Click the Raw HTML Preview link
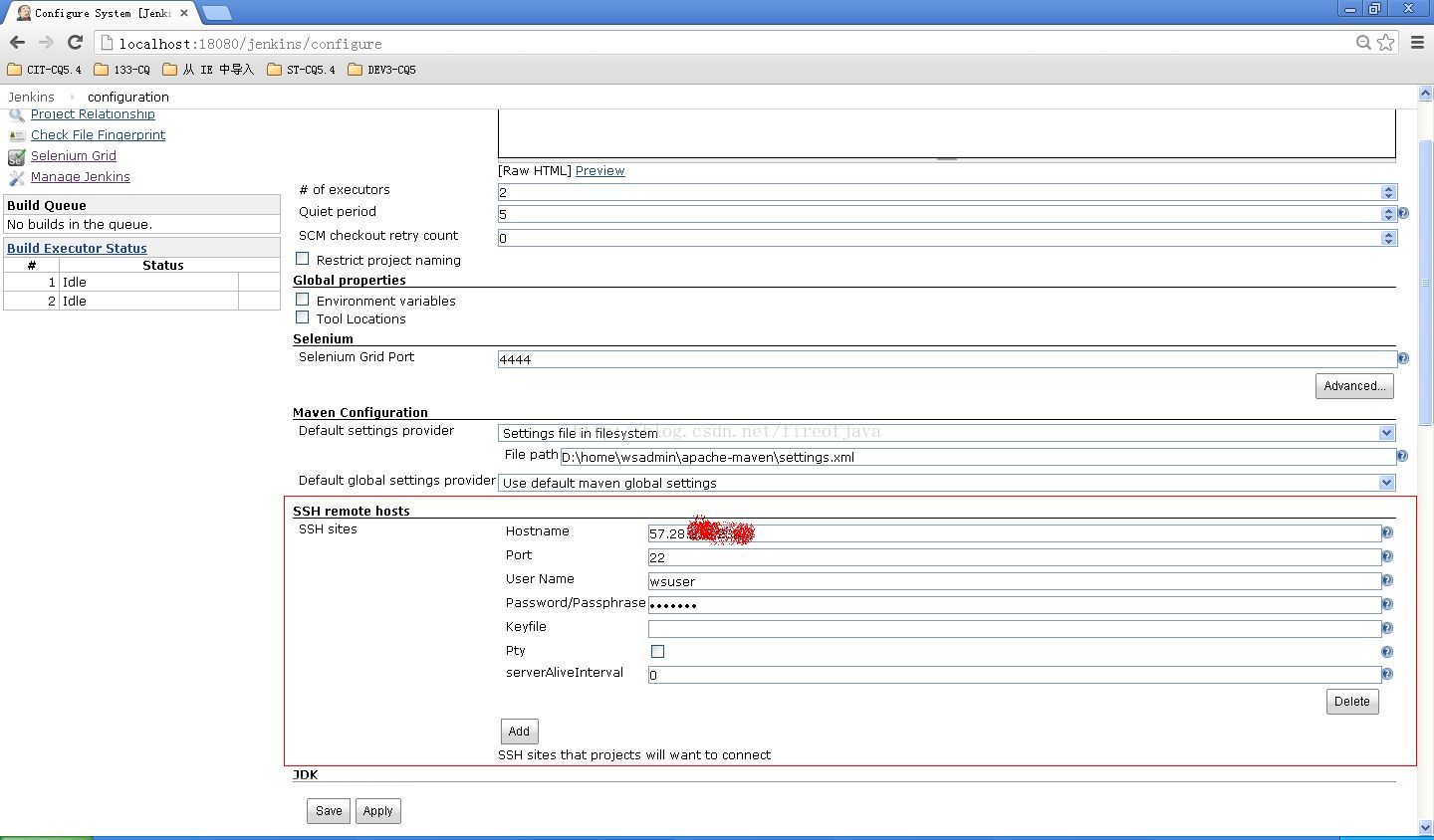 tap(600, 170)
